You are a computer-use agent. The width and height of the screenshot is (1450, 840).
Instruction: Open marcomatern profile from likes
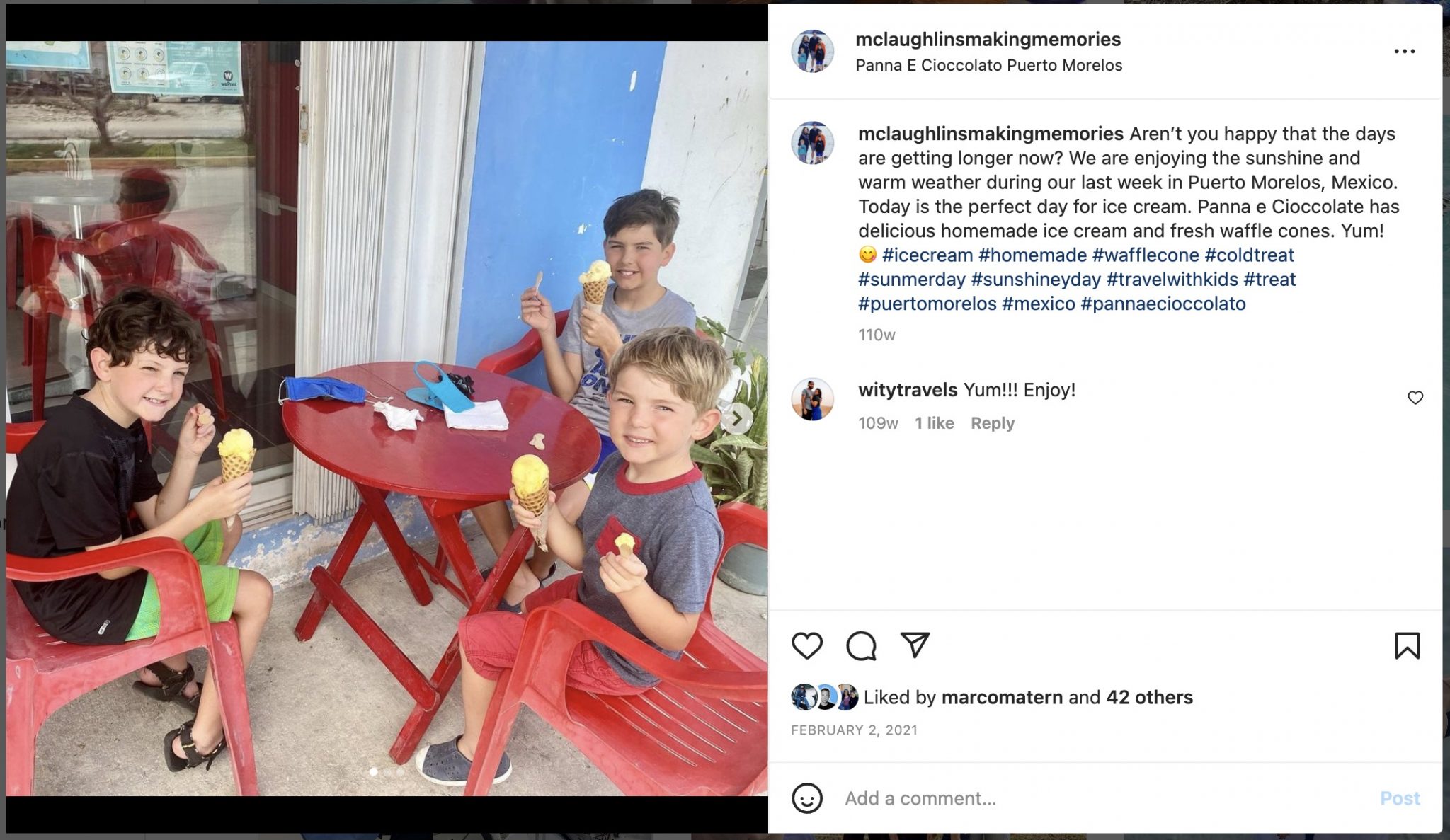pyautogui.click(x=1002, y=697)
